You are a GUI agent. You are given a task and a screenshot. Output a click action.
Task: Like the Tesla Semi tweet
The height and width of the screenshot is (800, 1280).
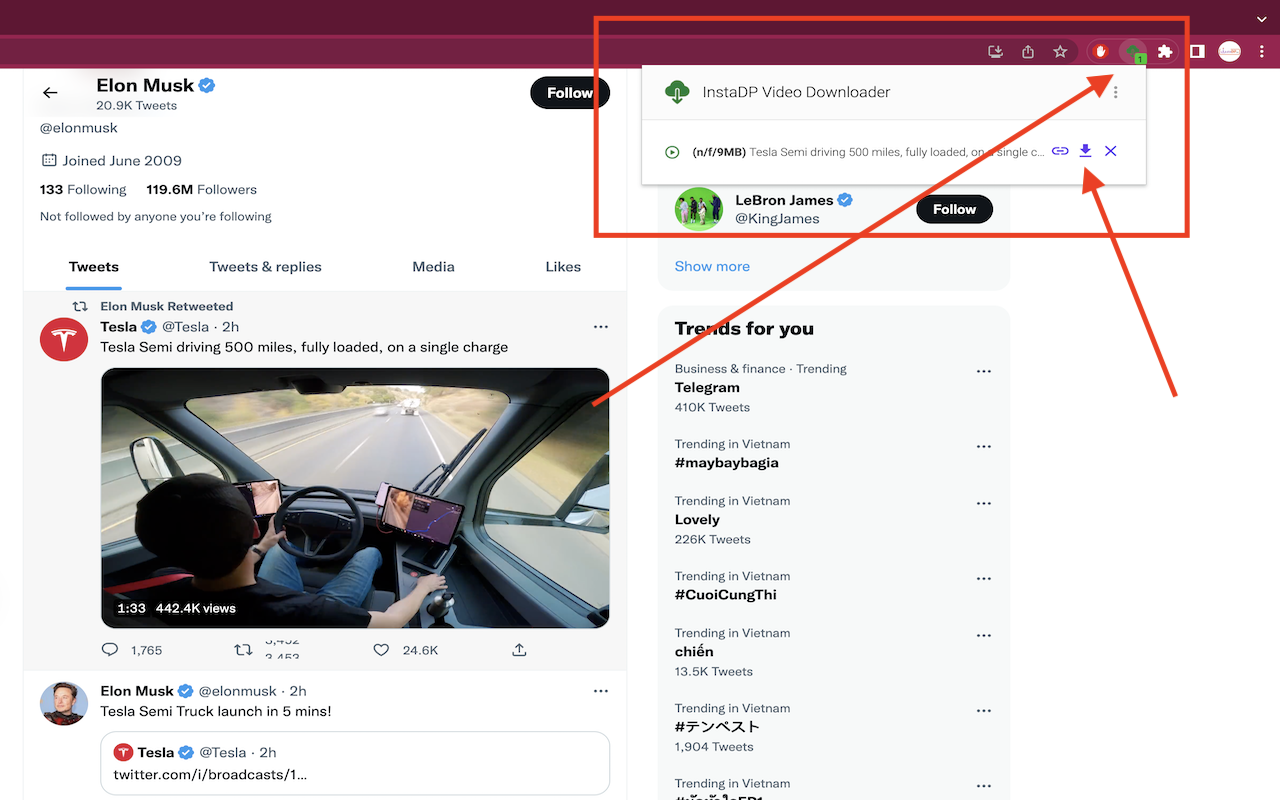tap(381, 650)
